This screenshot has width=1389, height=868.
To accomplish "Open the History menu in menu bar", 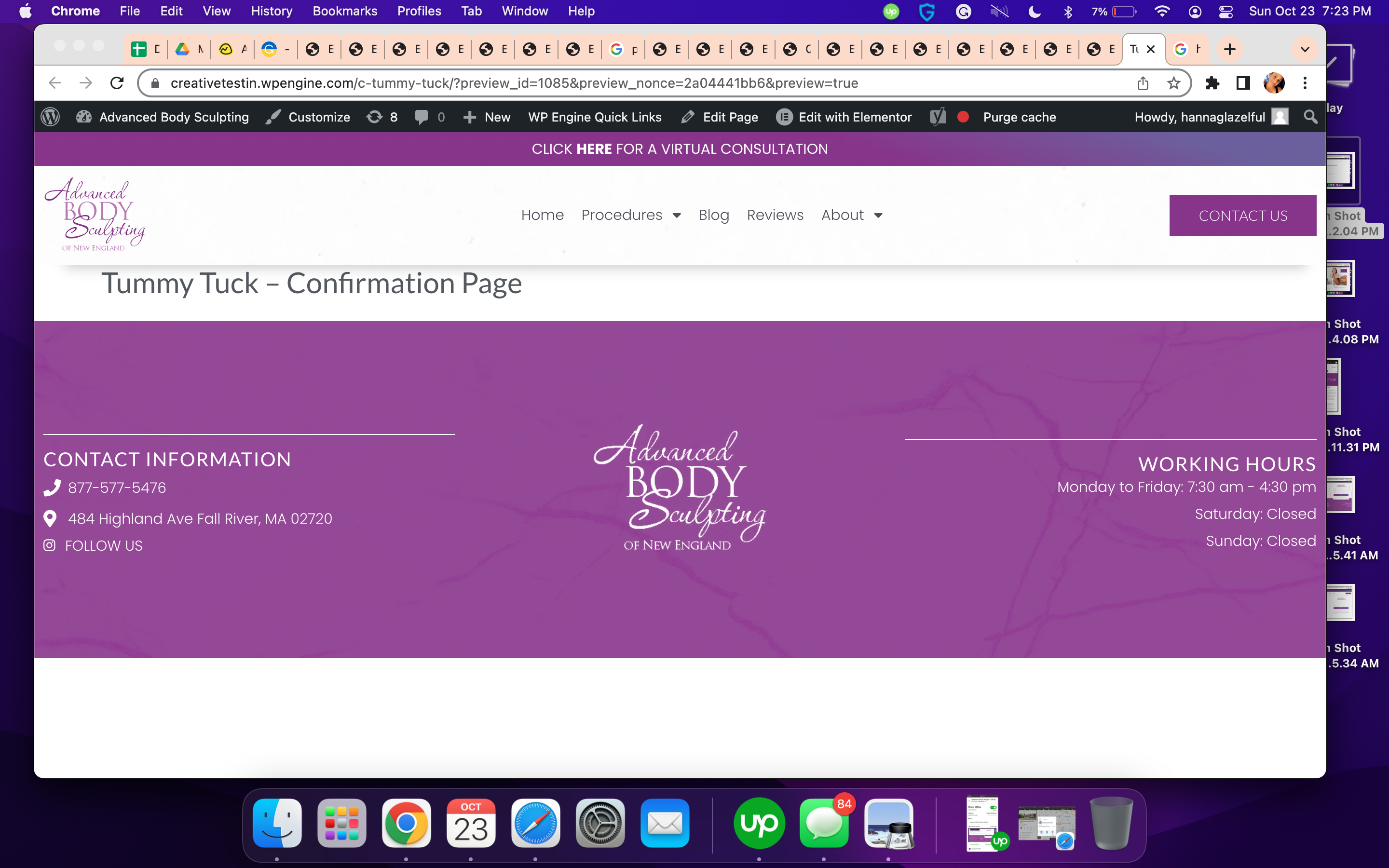I will click(x=271, y=12).
